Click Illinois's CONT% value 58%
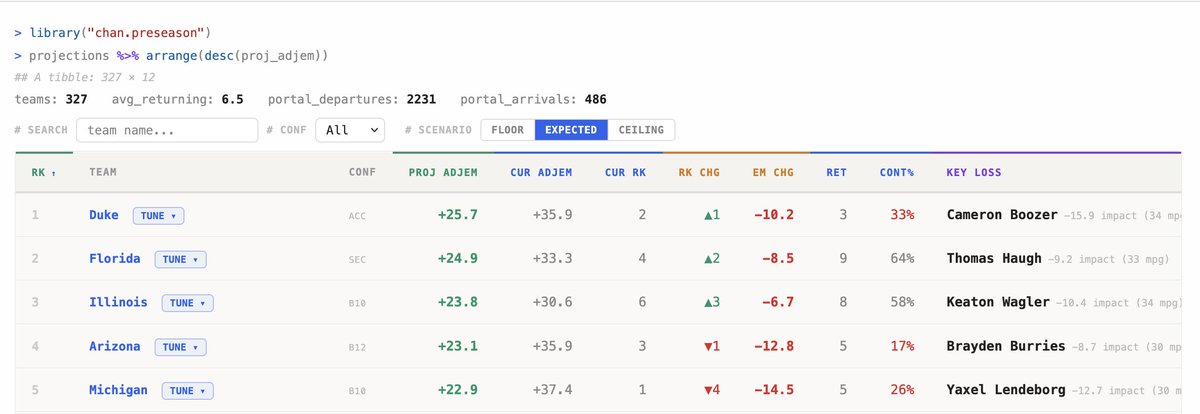The width and height of the screenshot is (1200, 414). pyautogui.click(x=903, y=302)
